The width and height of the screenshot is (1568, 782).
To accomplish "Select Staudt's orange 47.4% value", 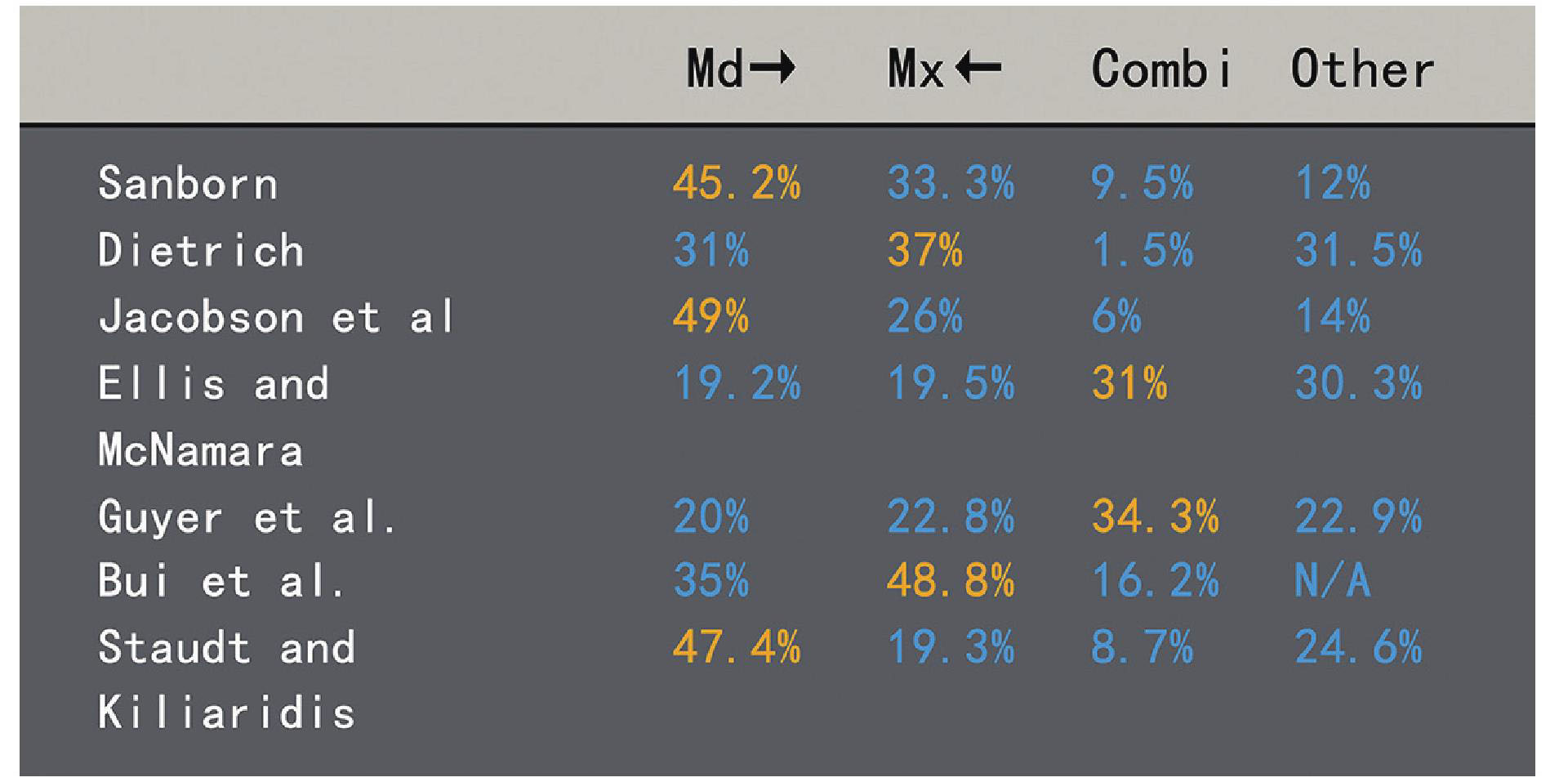I will 737,647.
